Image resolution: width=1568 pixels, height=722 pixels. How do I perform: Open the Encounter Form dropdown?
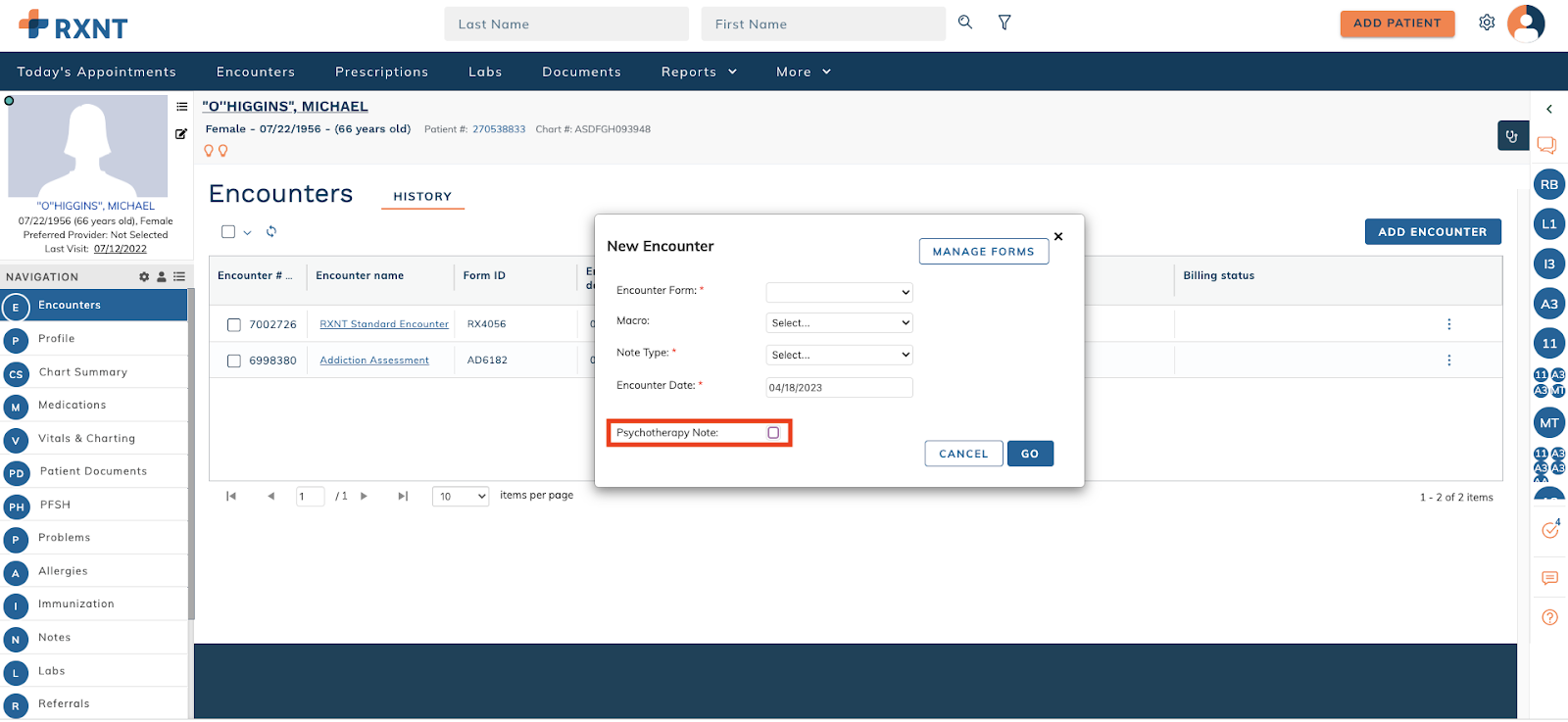point(839,292)
